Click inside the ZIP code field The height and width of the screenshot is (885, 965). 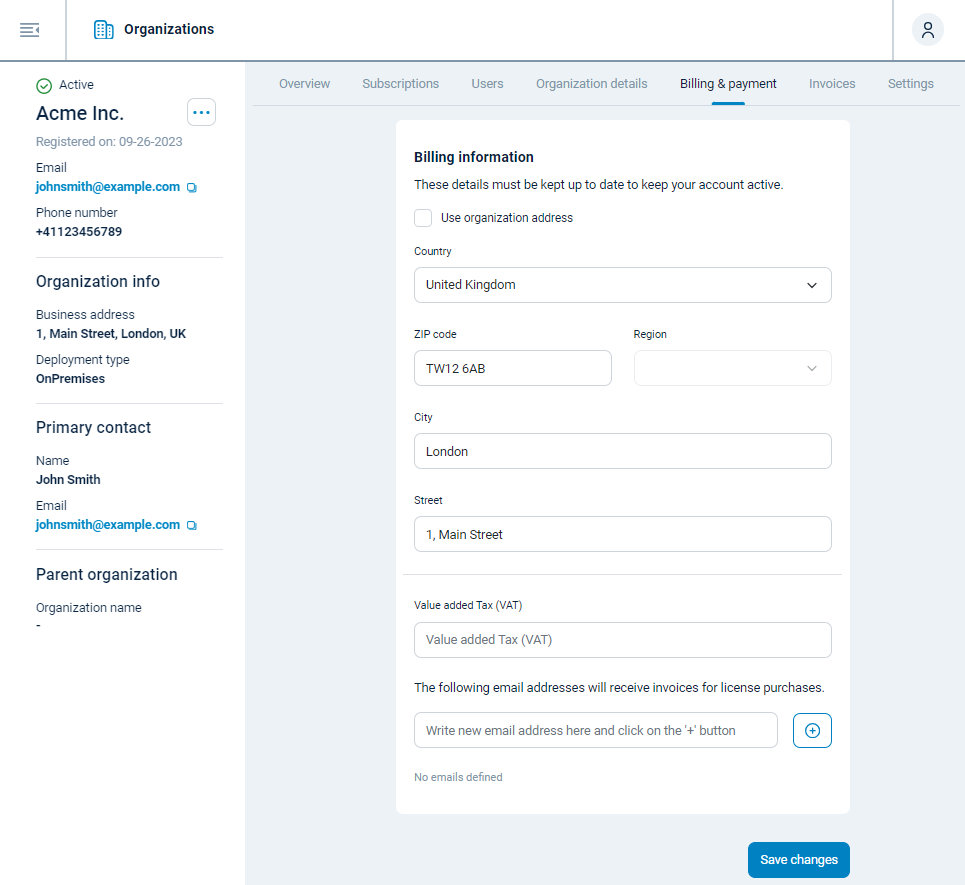click(x=512, y=368)
